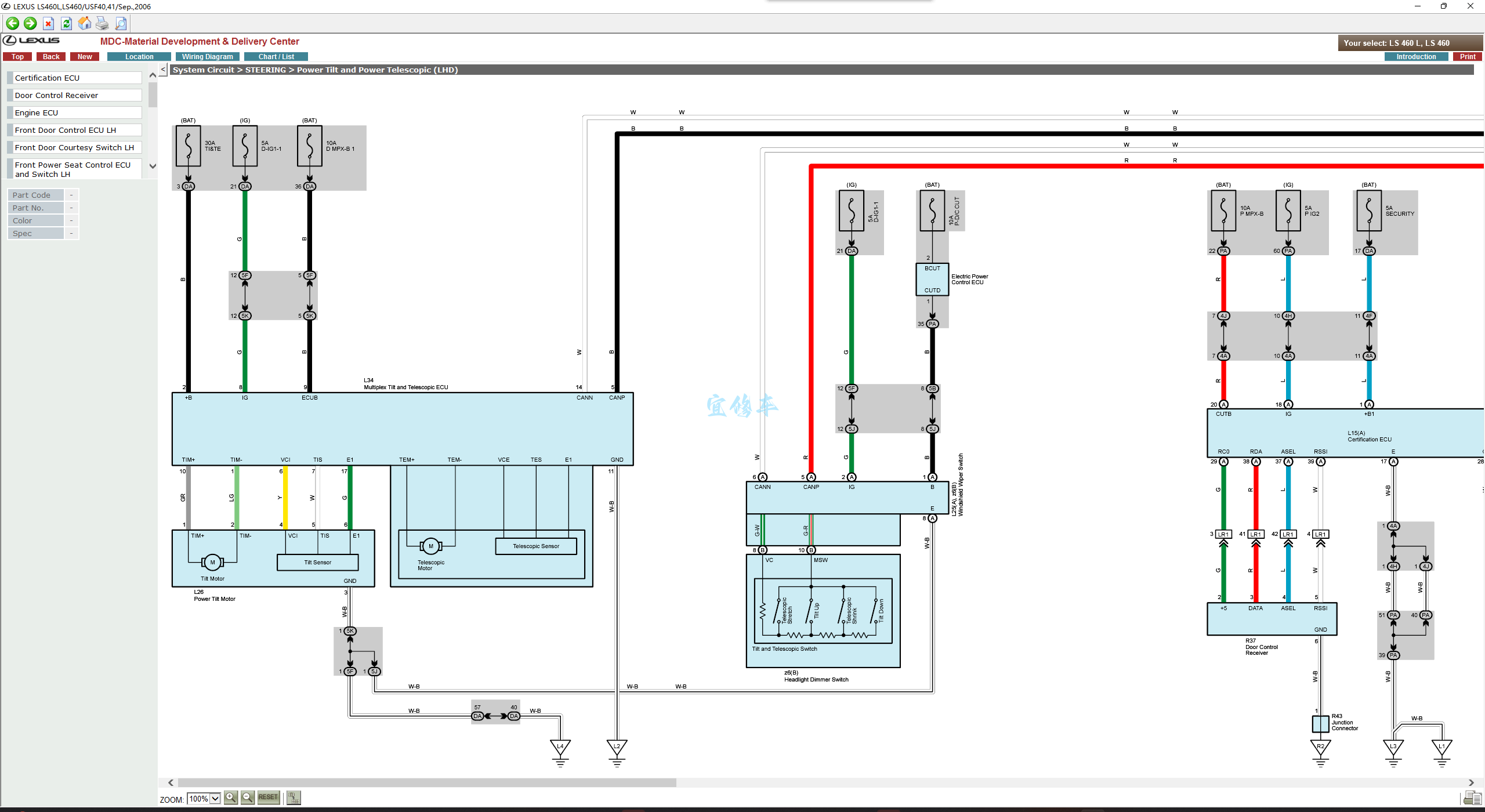Go to Home via house icon
Viewport: 1485px width, 812px height.
click(85, 23)
